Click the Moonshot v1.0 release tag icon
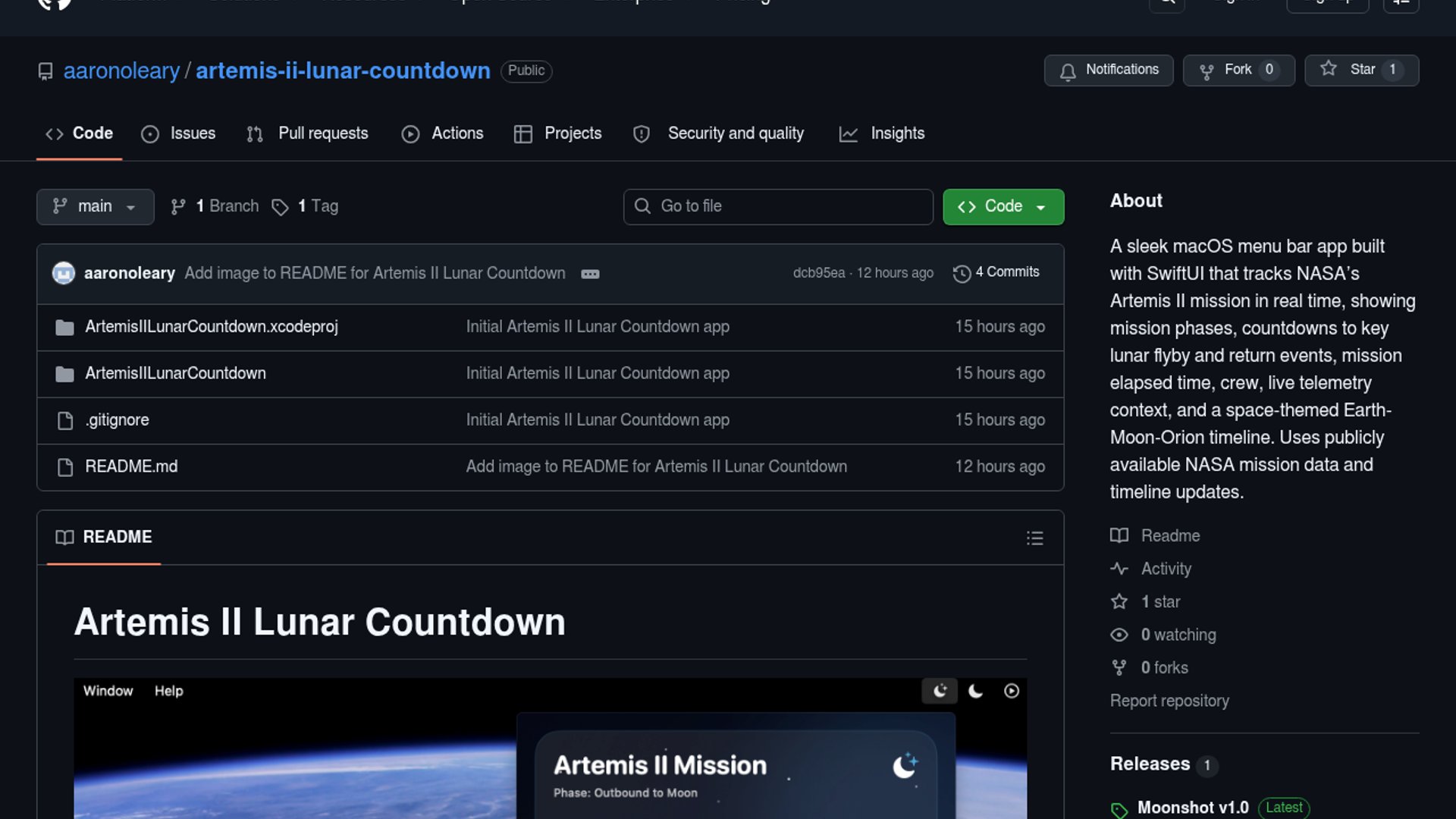The height and width of the screenshot is (819, 1456). [1119, 809]
